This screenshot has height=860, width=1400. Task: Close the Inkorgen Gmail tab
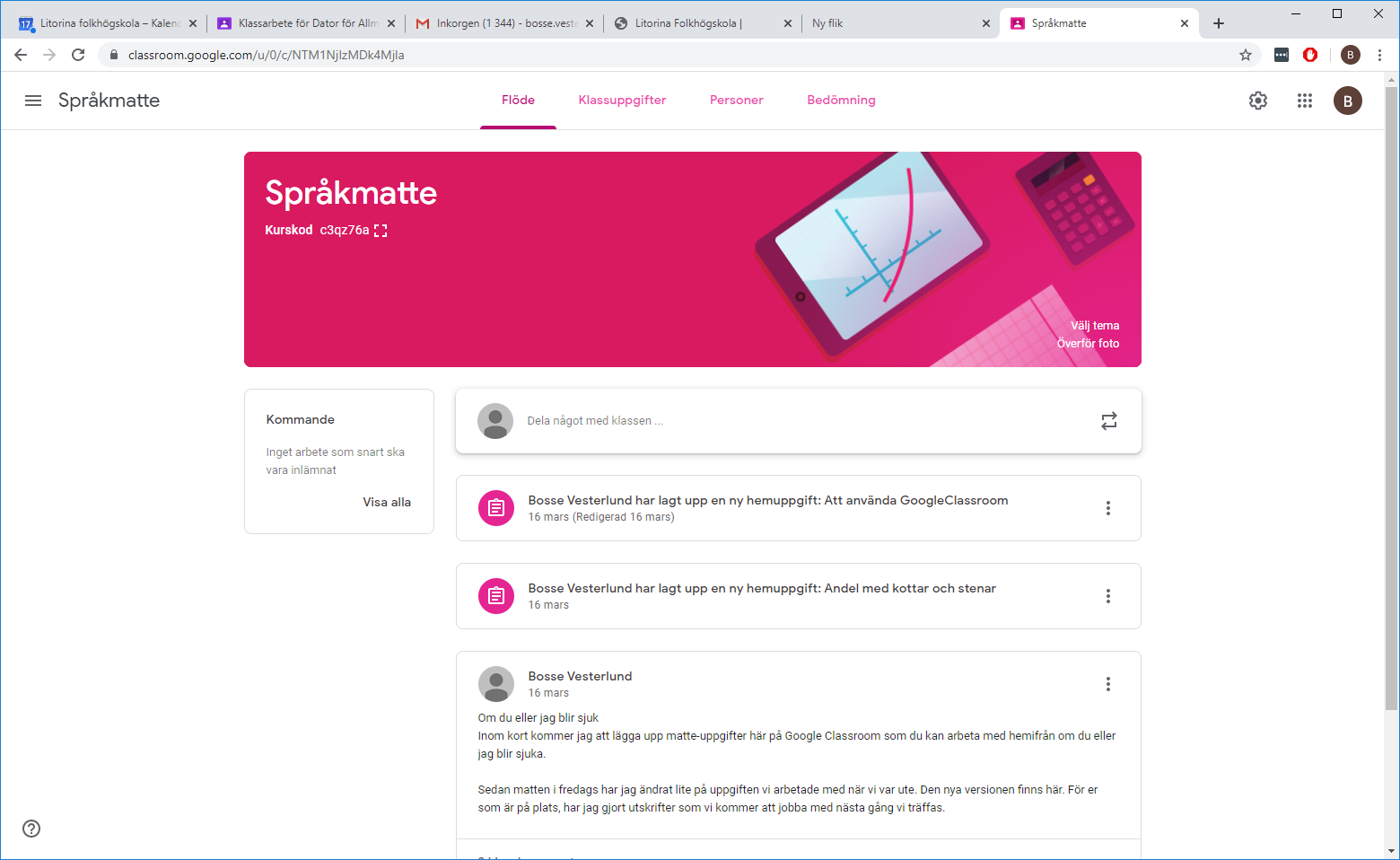(x=590, y=23)
